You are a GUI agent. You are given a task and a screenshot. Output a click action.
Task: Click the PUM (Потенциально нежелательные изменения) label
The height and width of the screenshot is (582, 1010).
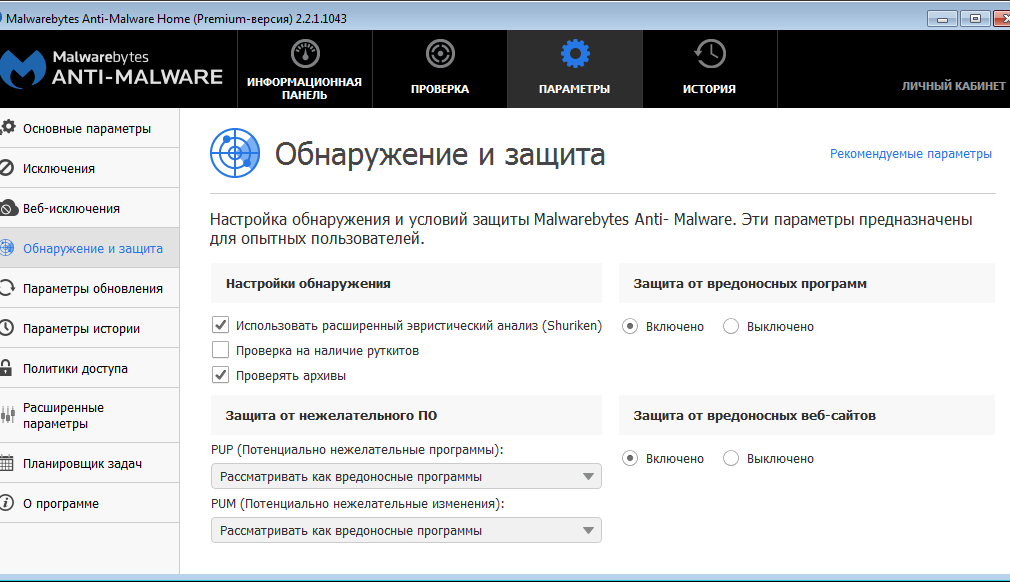point(357,503)
